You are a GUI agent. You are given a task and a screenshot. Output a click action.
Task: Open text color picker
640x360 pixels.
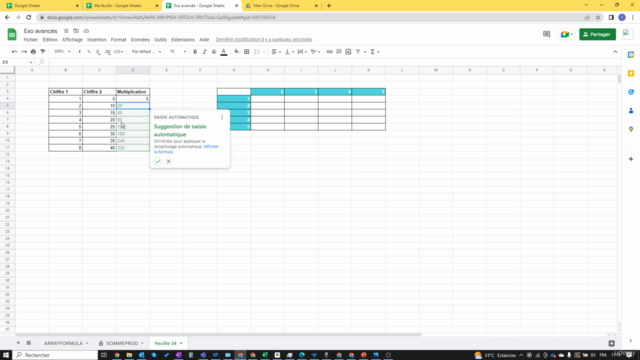pyautogui.click(x=224, y=52)
